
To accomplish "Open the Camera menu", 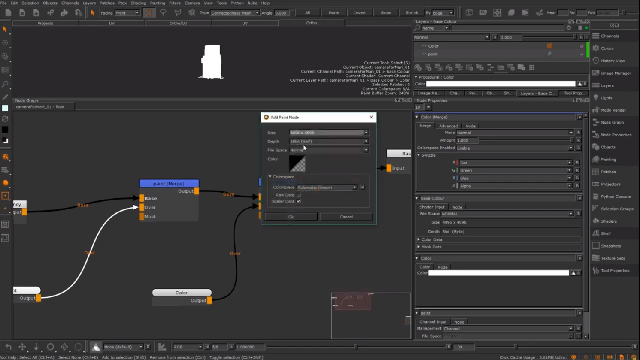I will point(192,3).
